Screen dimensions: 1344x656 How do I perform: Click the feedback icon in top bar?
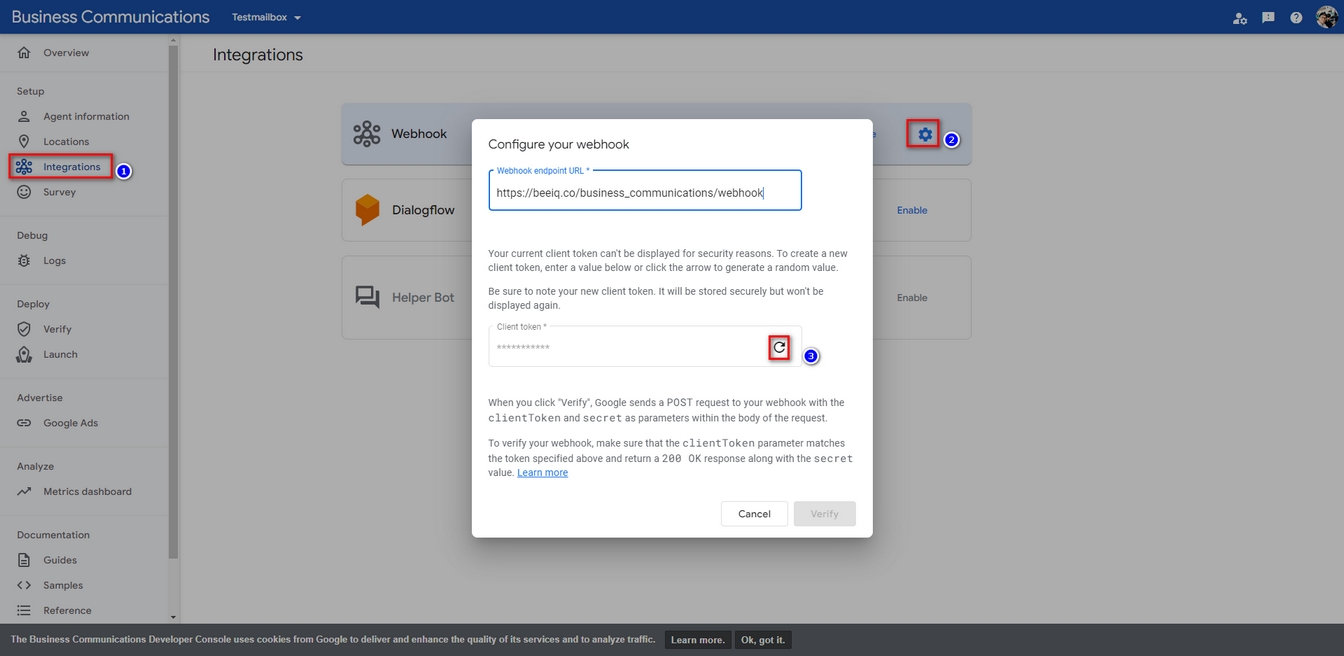point(1268,17)
